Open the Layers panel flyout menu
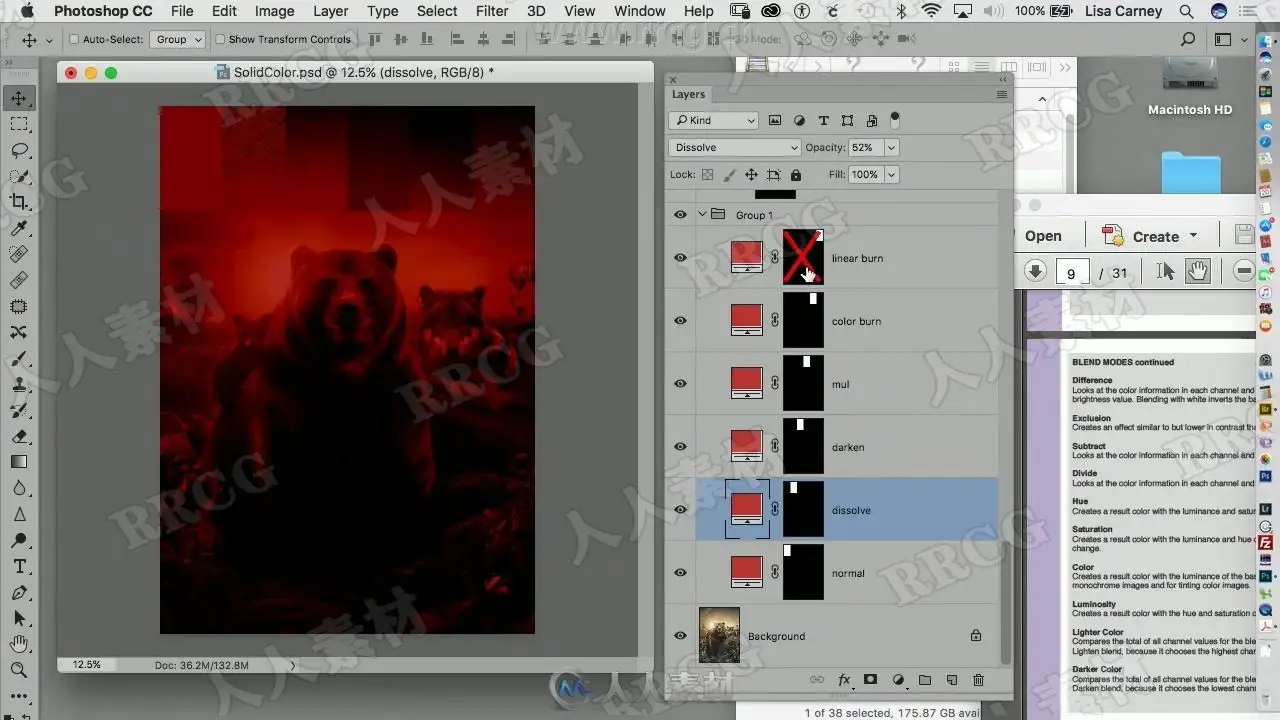The width and height of the screenshot is (1280, 720). [1001, 94]
